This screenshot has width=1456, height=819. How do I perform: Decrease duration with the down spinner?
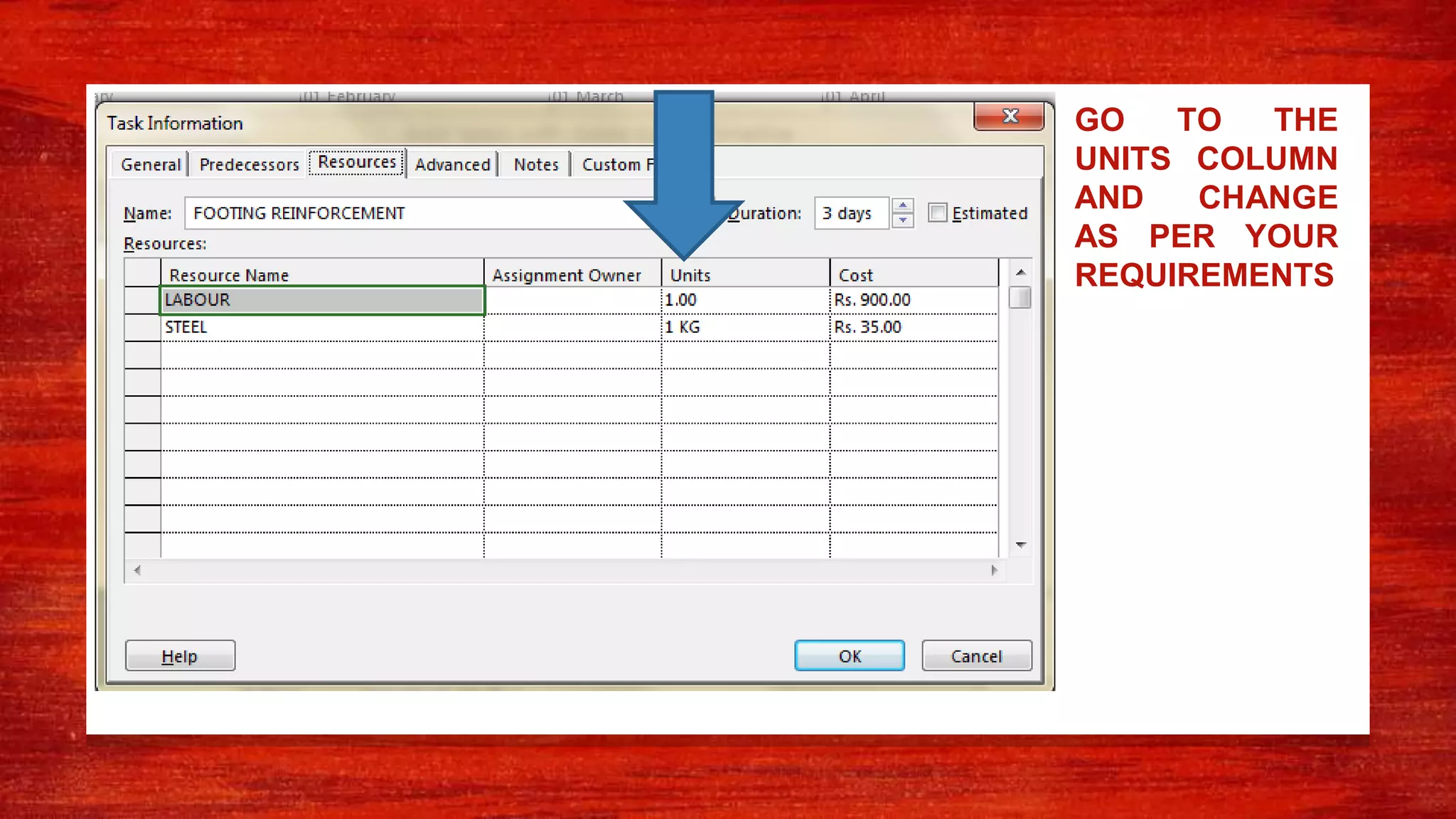pyautogui.click(x=902, y=220)
